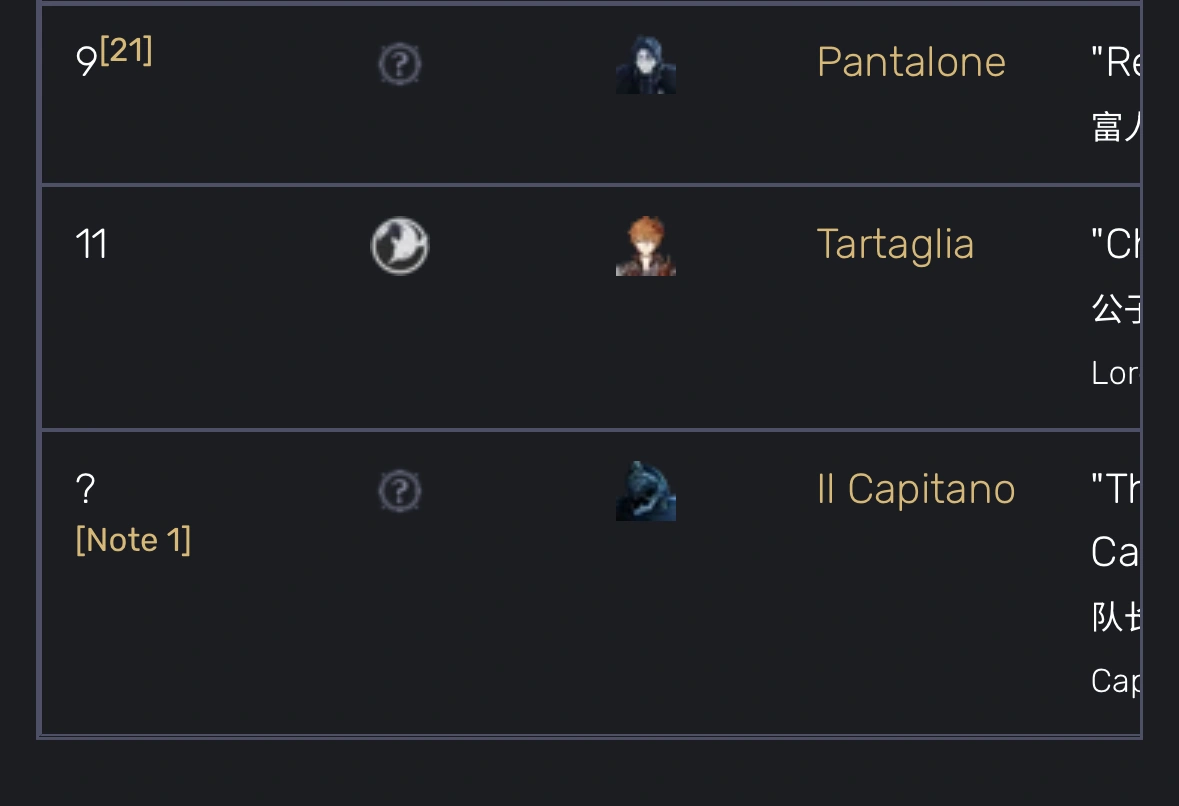Select the "Lor" alias text in Tartaglia's row
1179x806 pixels.
coord(1117,374)
